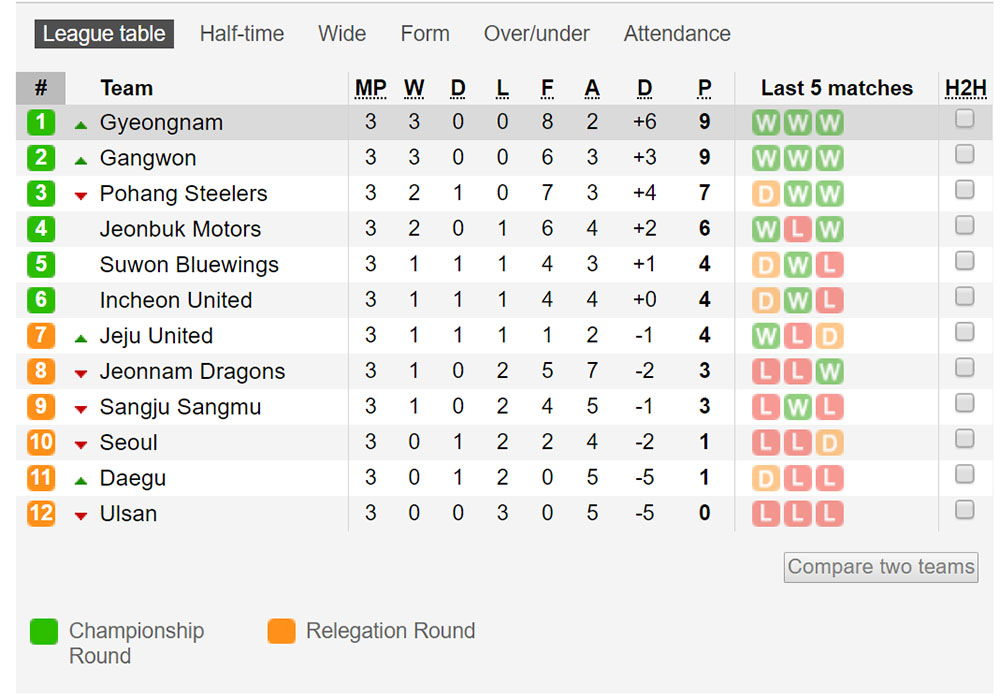Sort teams by the MP column header
This screenshot has height=699, width=1000.
[x=370, y=88]
